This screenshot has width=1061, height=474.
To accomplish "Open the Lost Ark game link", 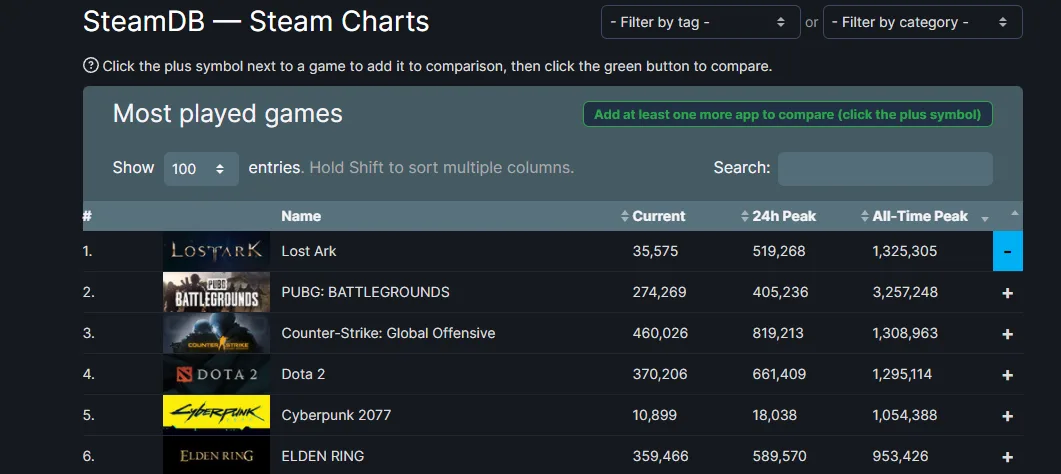I will [x=309, y=251].
